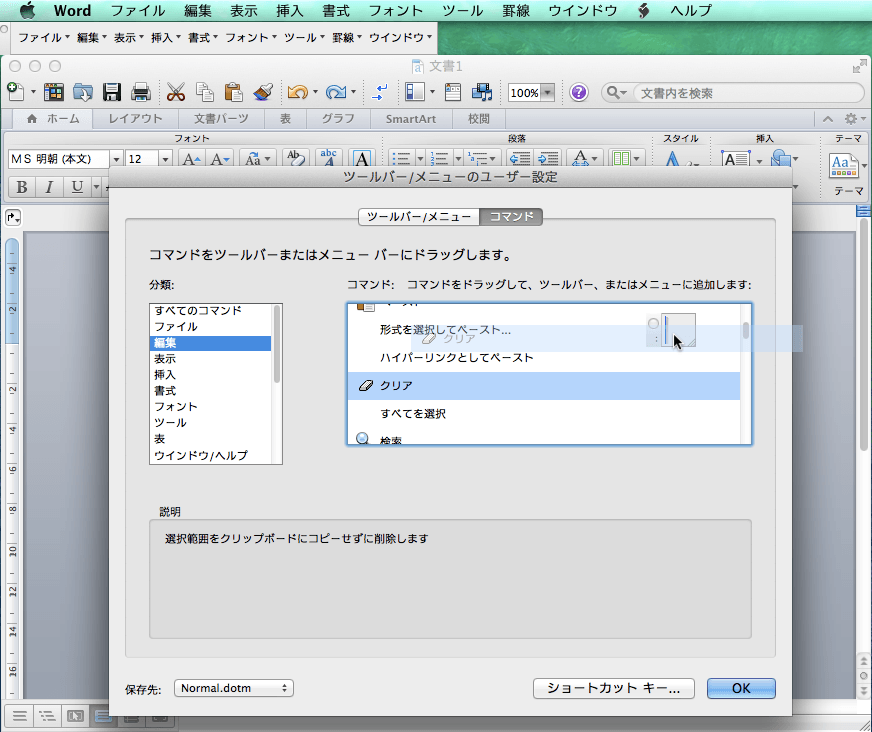Switch to the コマンド tab
This screenshot has height=732, width=872.
511,216
